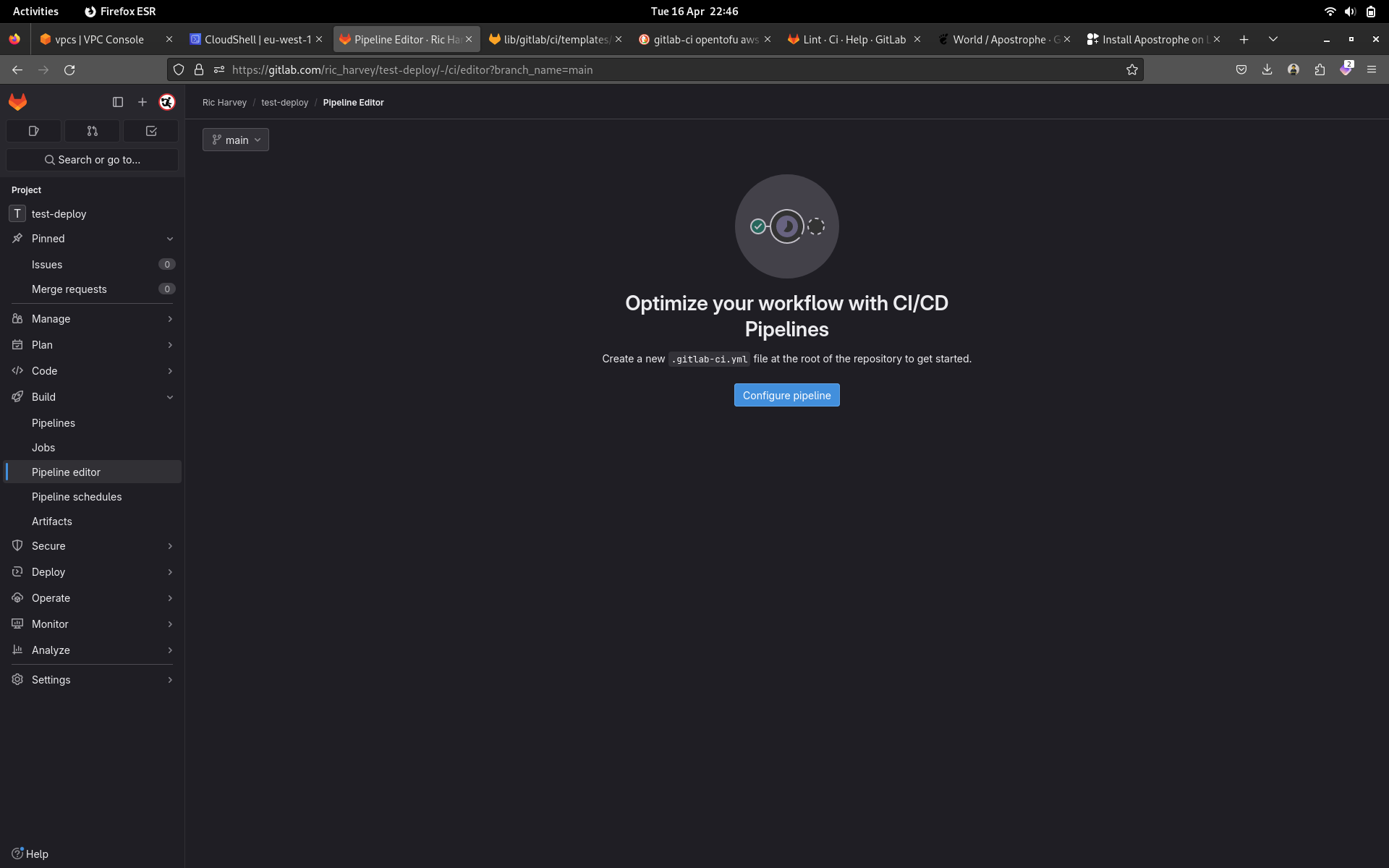Click the Configure pipeline button
Viewport: 1389px width, 868px height.
[x=786, y=394]
